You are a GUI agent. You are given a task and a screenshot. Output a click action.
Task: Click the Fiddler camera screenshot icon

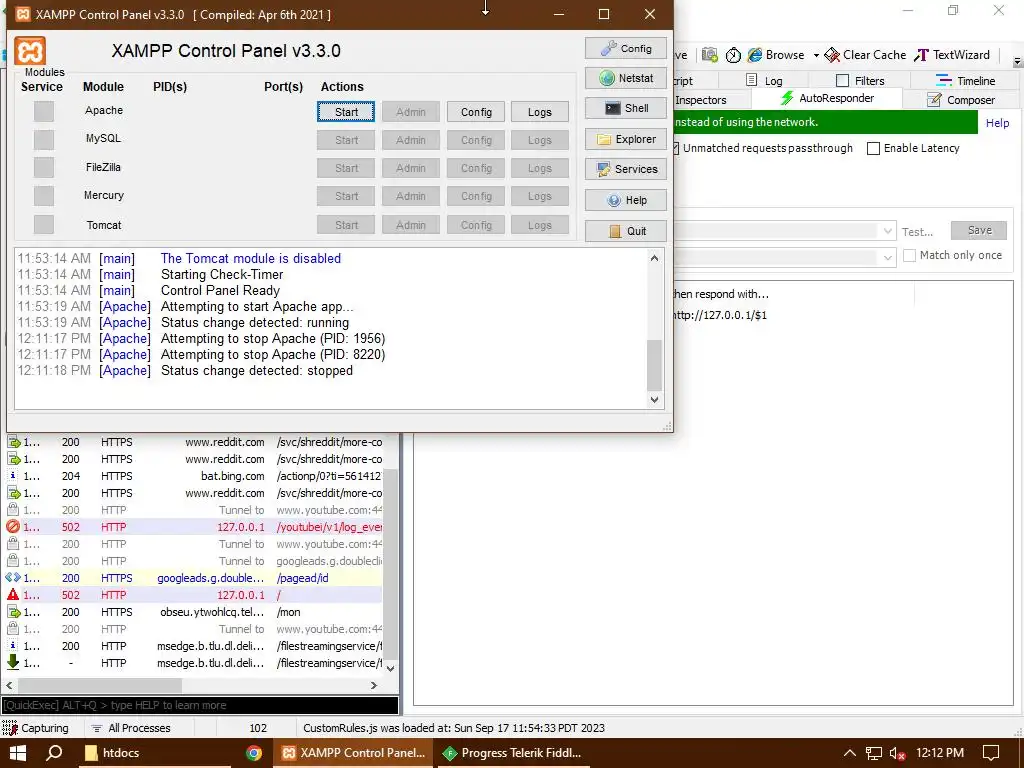pyautogui.click(x=710, y=56)
